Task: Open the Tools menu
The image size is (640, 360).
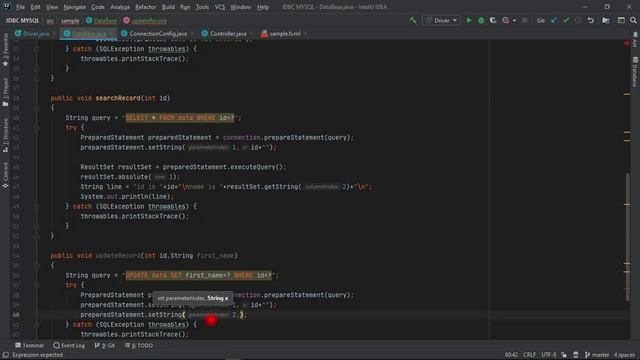Action: point(202,7)
